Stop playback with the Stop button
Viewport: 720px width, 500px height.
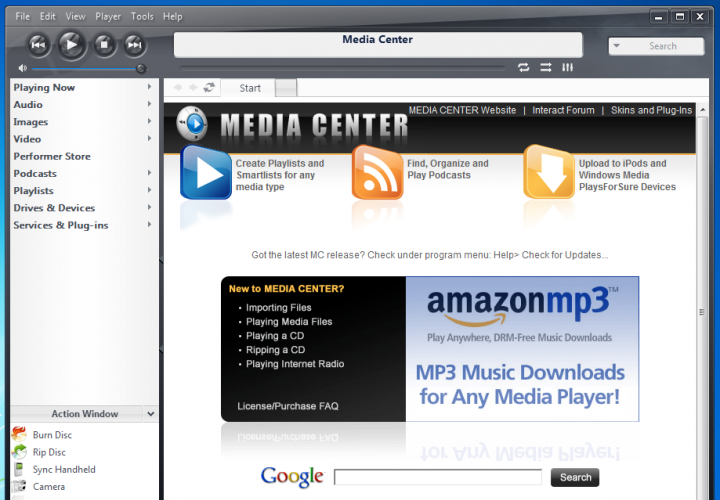tap(104, 45)
